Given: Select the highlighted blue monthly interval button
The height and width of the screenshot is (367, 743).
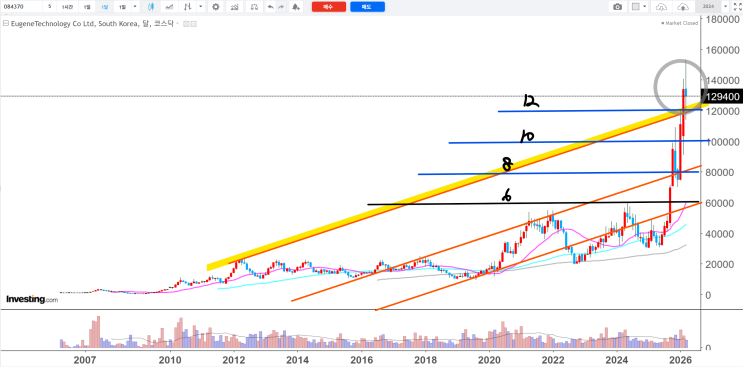Looking at the screenshot, I should (105, 7).
